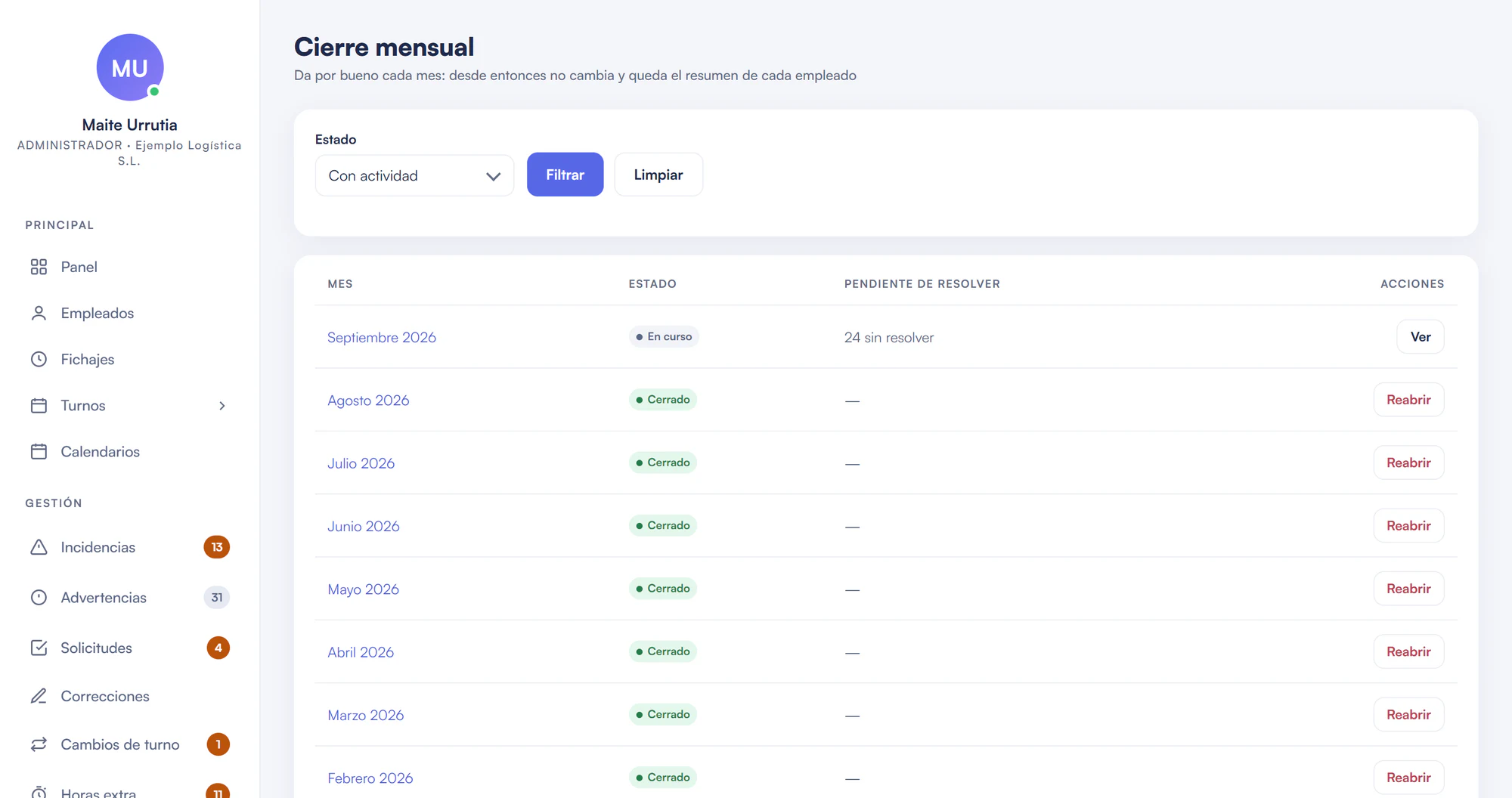Open Agosto 2026 month link
1512x798 pixels.
click(368, 401)
